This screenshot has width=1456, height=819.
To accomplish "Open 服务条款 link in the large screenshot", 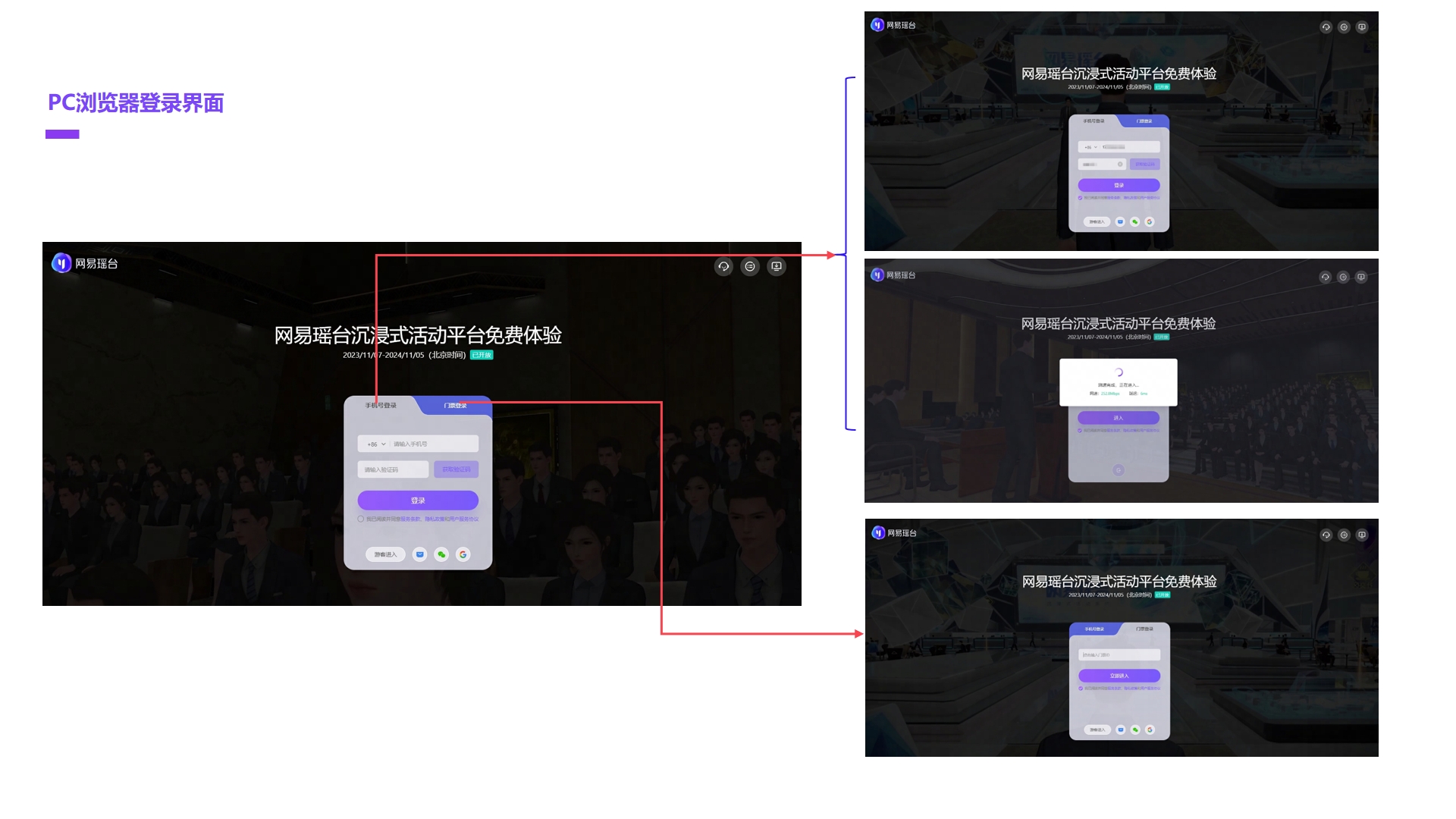I will (x=410, y=519).
